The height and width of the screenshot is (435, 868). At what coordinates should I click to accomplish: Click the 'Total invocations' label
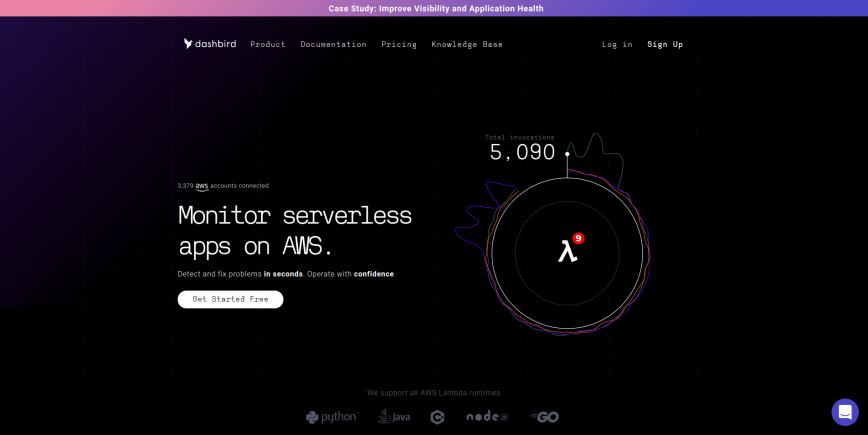(520, 137)
